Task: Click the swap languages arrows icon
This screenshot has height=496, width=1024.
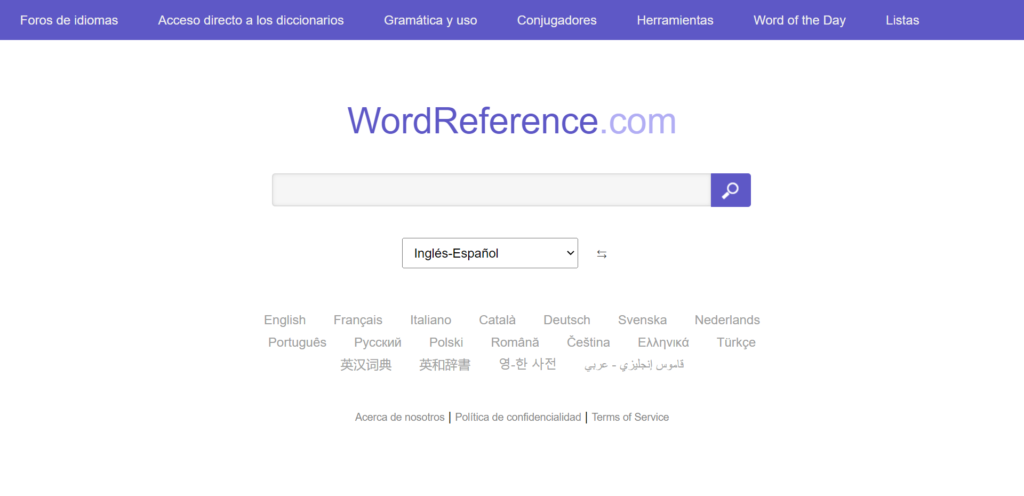Action: pyautogui.click(x=602, y=254)
